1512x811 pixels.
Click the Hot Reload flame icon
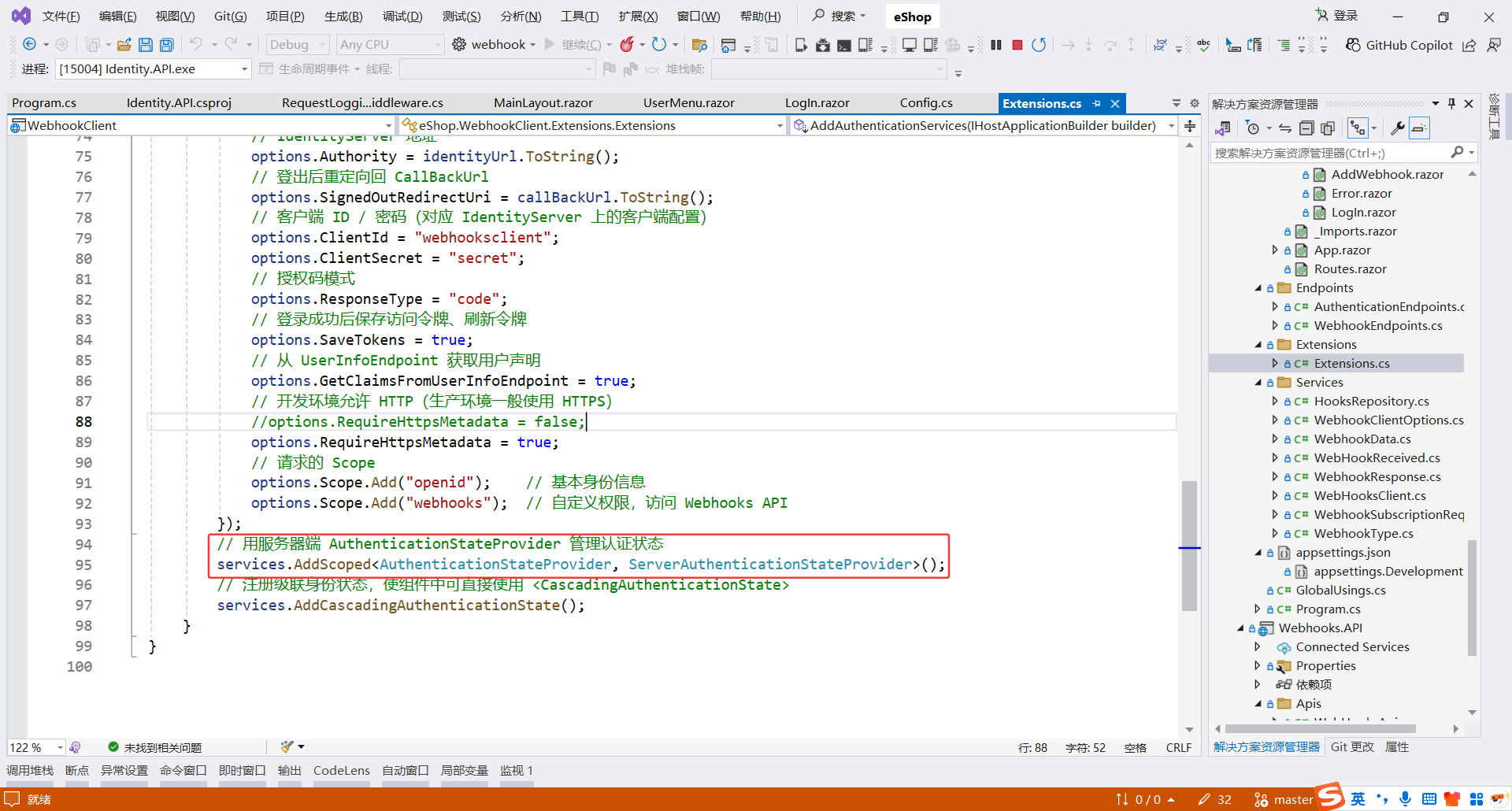(627, 45)
